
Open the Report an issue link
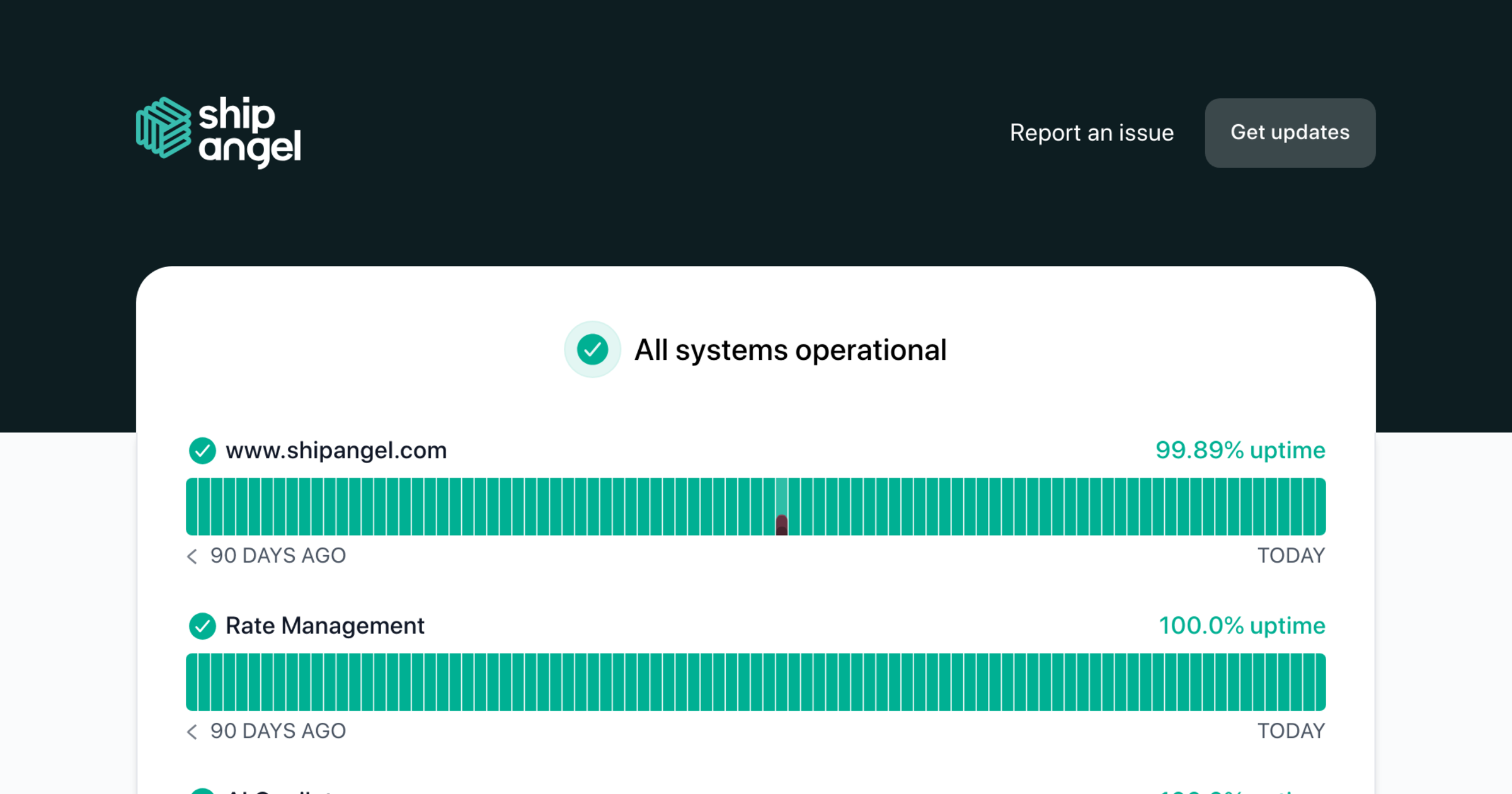click(1091, 133)
